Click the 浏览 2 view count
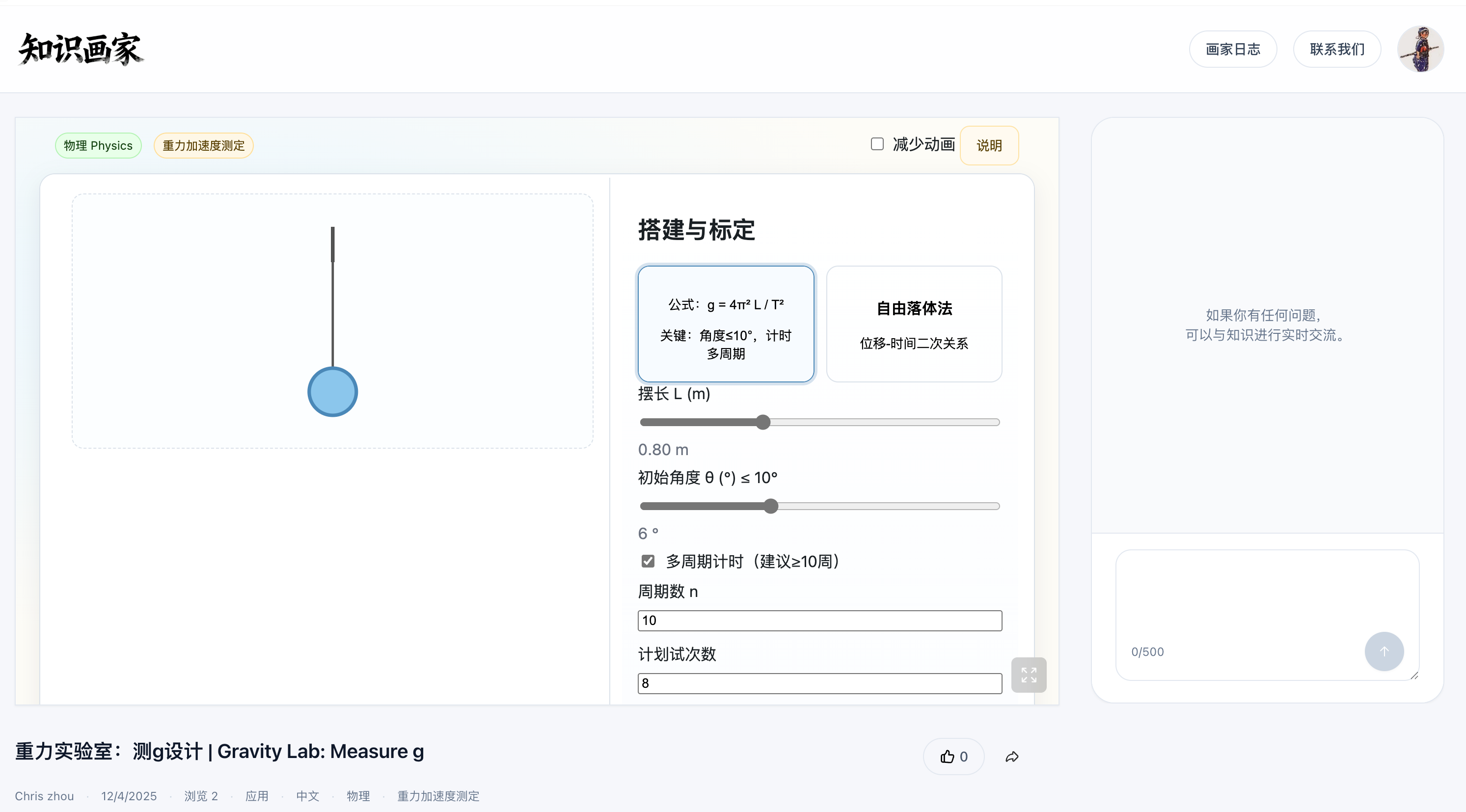The width and height of the screenshot is (1466, 812). click(x=201, y=796)
